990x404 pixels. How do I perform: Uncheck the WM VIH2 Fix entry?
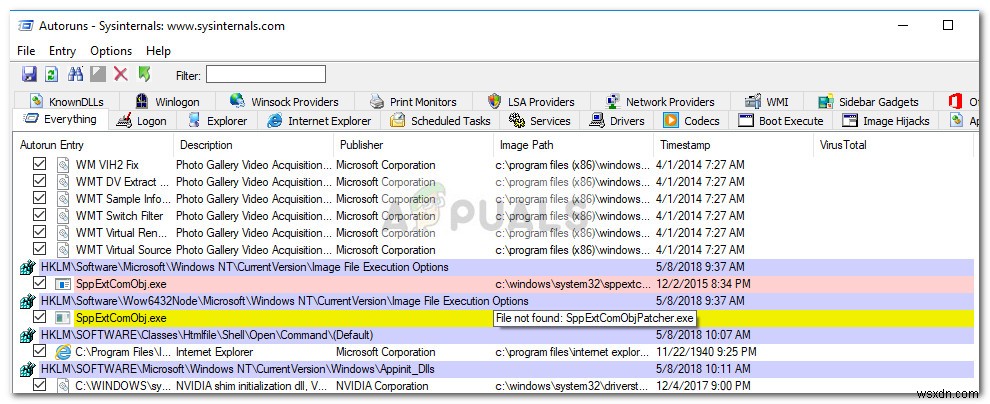[40, 165]
